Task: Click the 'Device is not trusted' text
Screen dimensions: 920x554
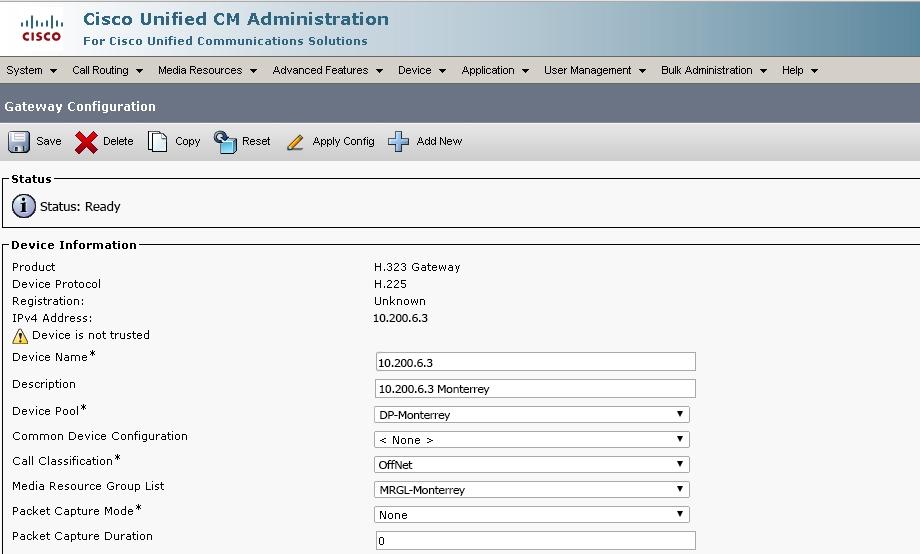Action: tap(91, 335)
